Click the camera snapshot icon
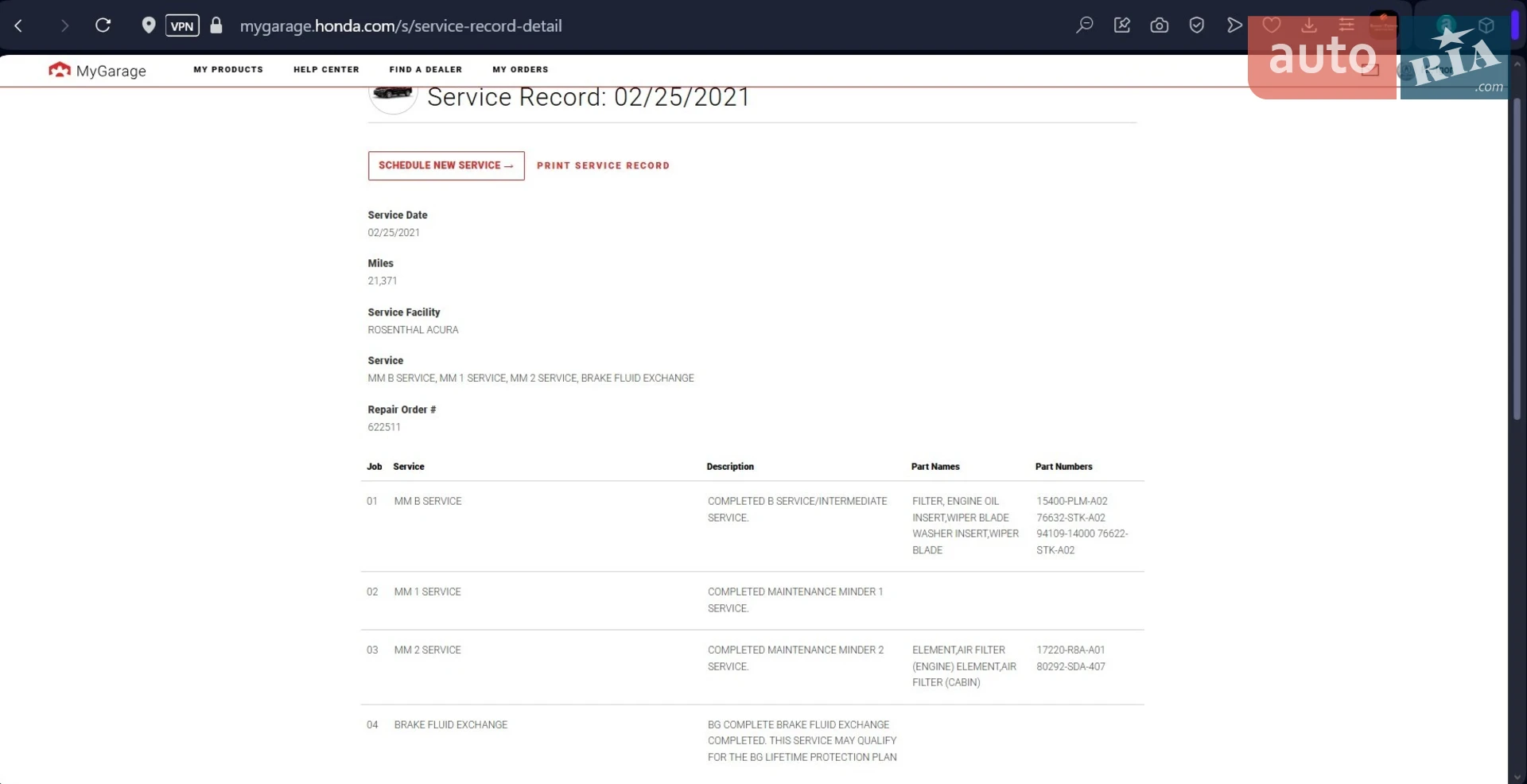 (x=1159, y=25)
